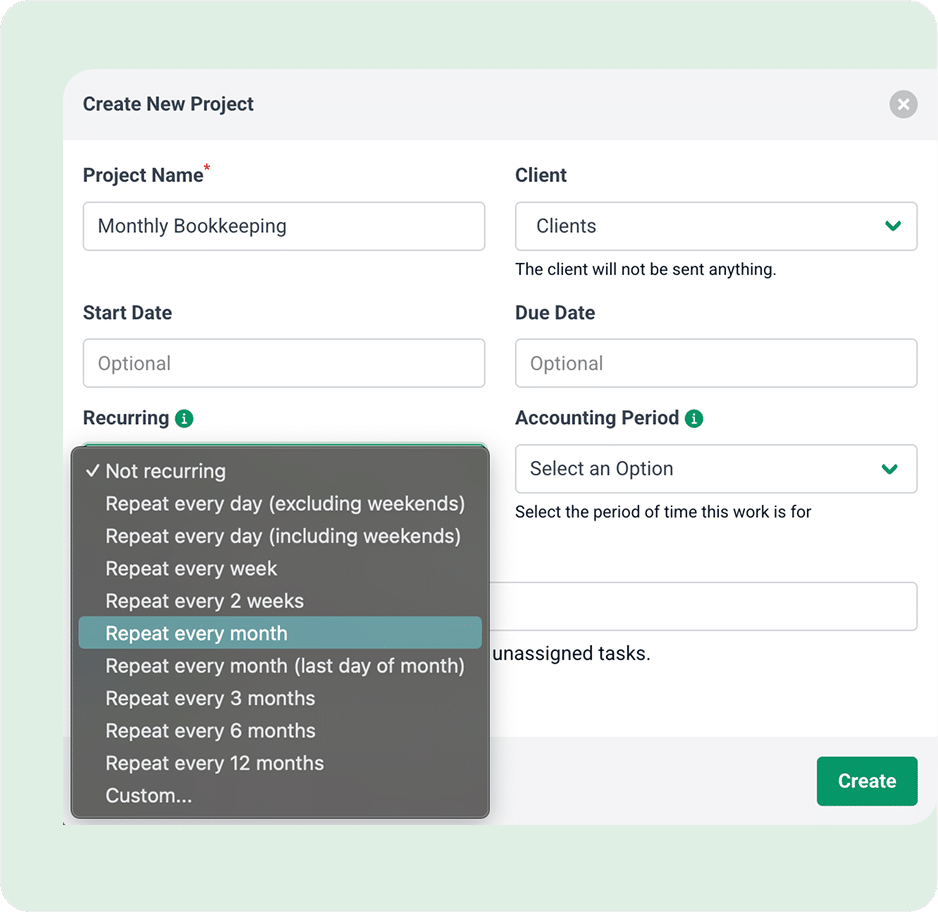Pick the highlighted Repeat every month option

tap(280, 633)
